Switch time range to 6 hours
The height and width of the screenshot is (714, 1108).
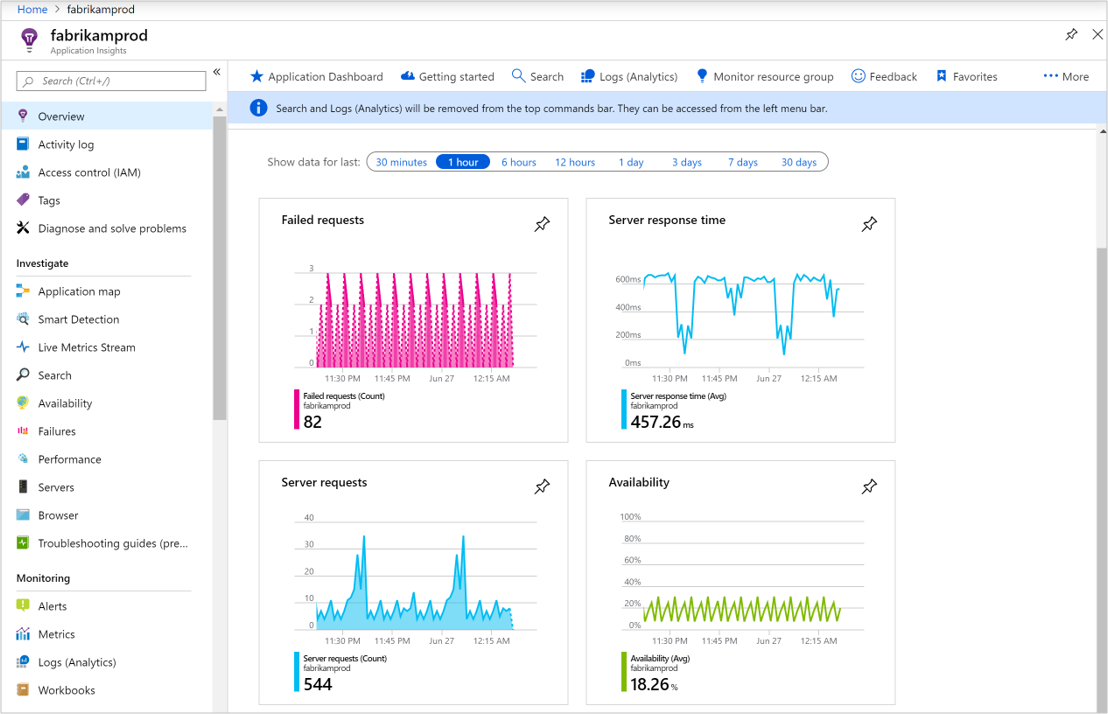click(x=518, y=162)
